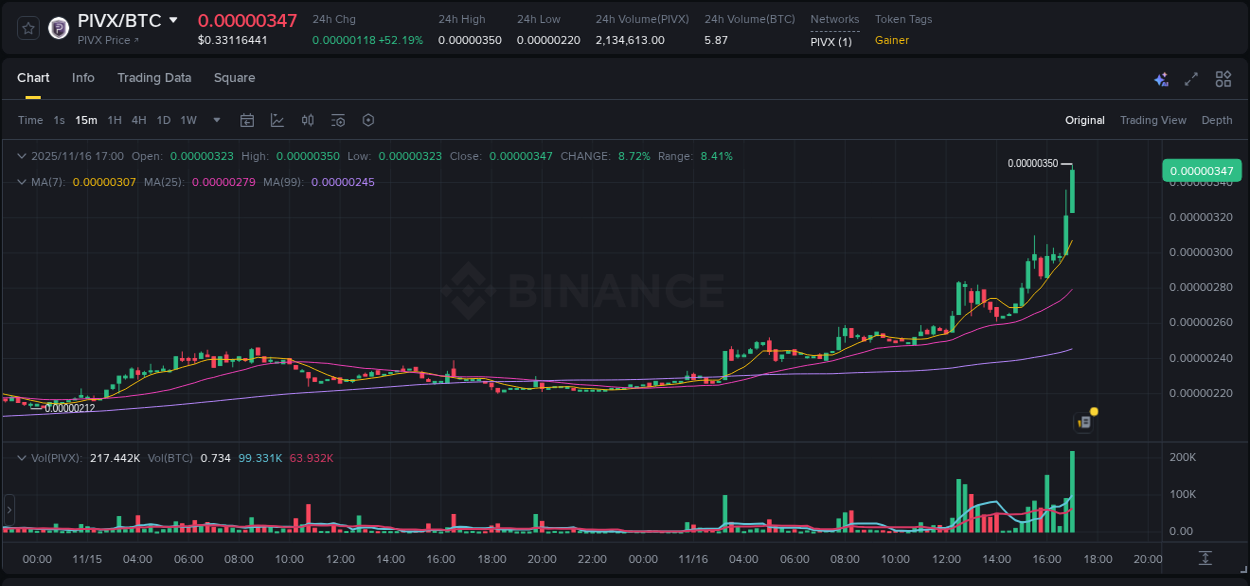The width and height of the screenshot is (1250, 586).
Task: Open the widgets layout panel icon
Action: pos(1222,78)
